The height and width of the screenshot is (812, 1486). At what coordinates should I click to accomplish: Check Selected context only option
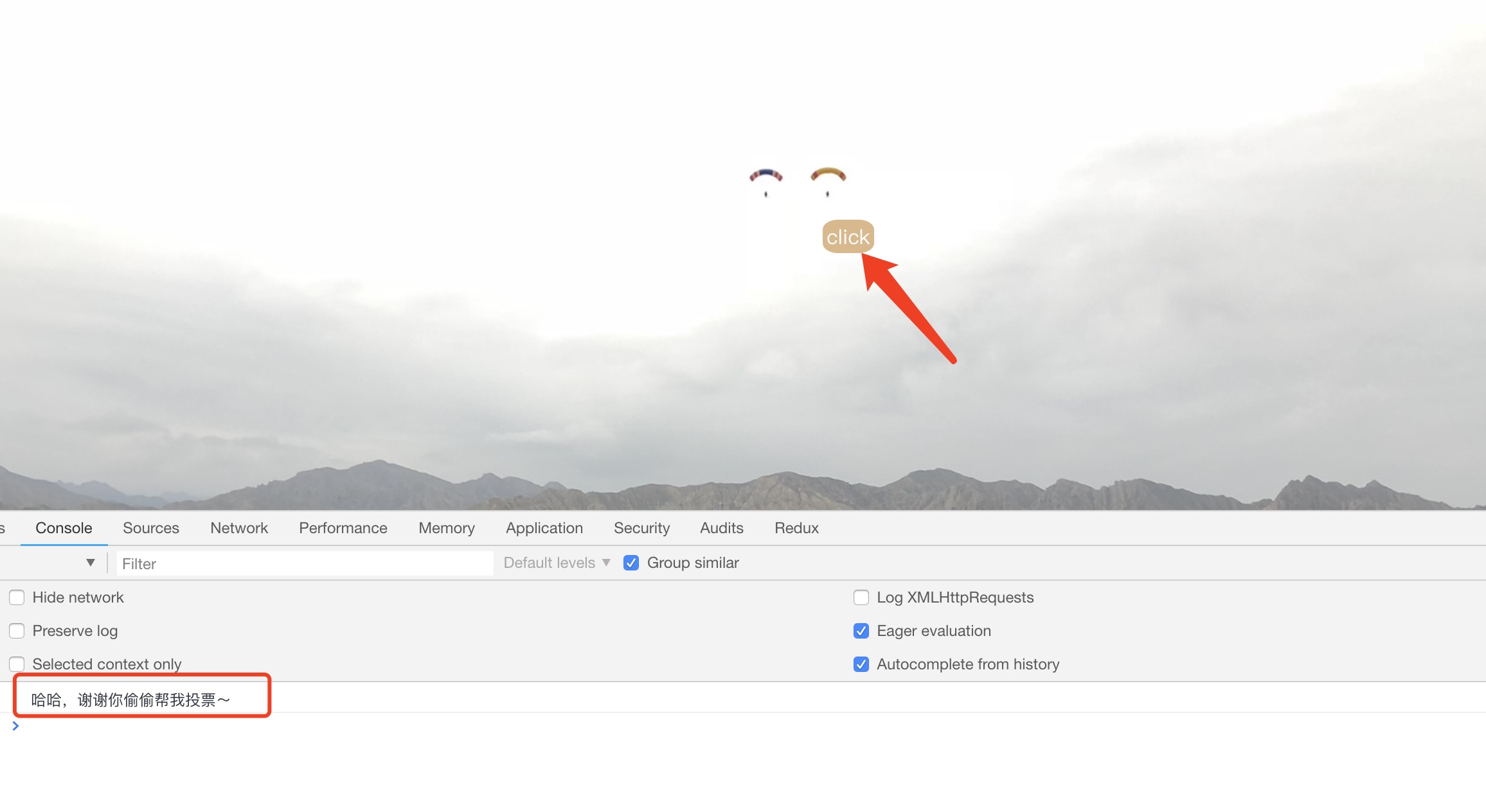17,664
